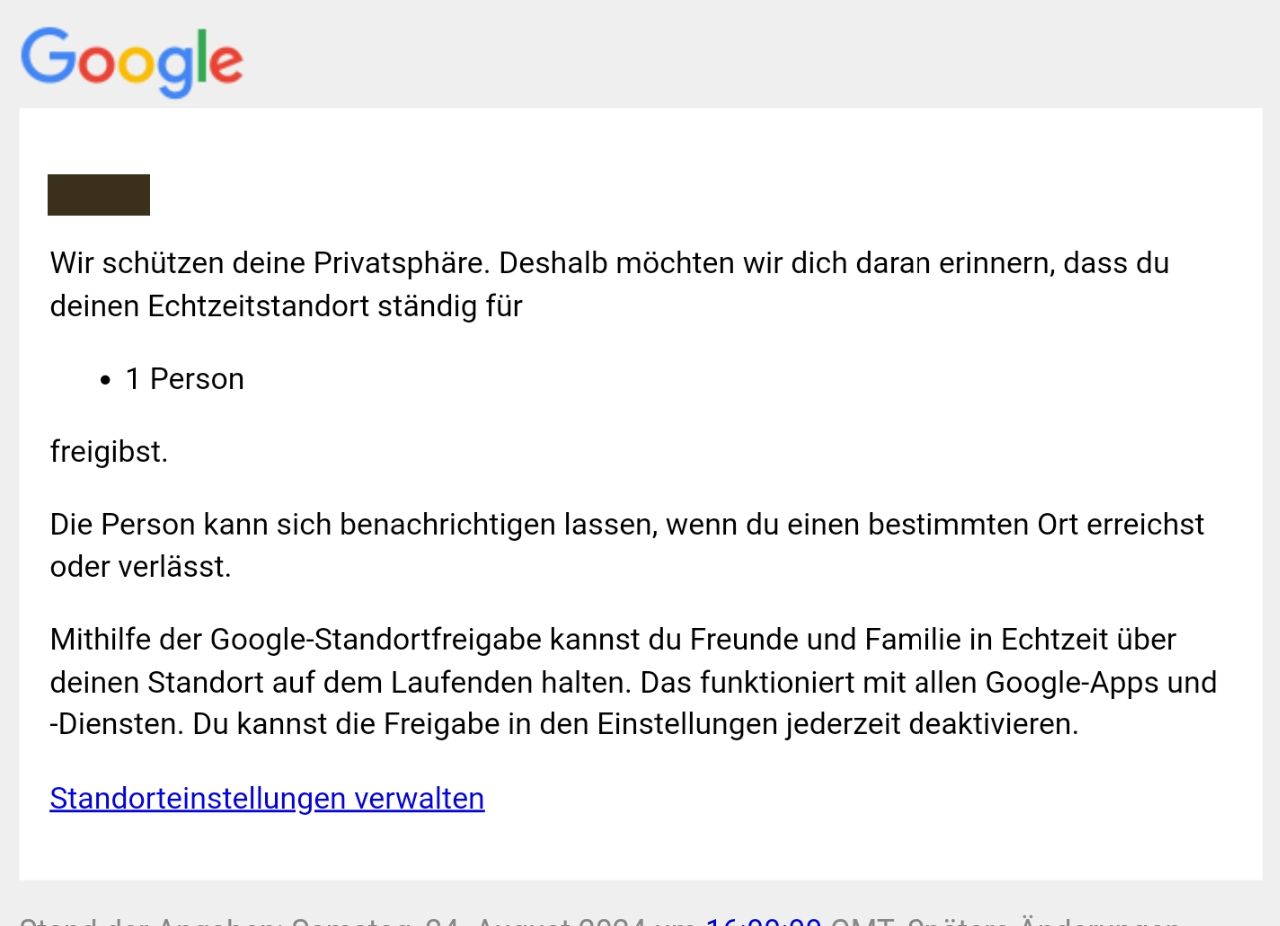
Task: Click the Google logo
Action: click(132, 62)
